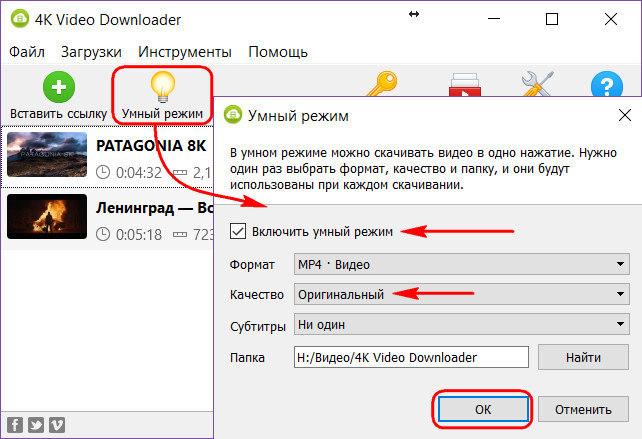The height and width of the screenshot is (439, 642).
Task: Maximize the 4K Video Downloader window
Action: click(552, 19)
